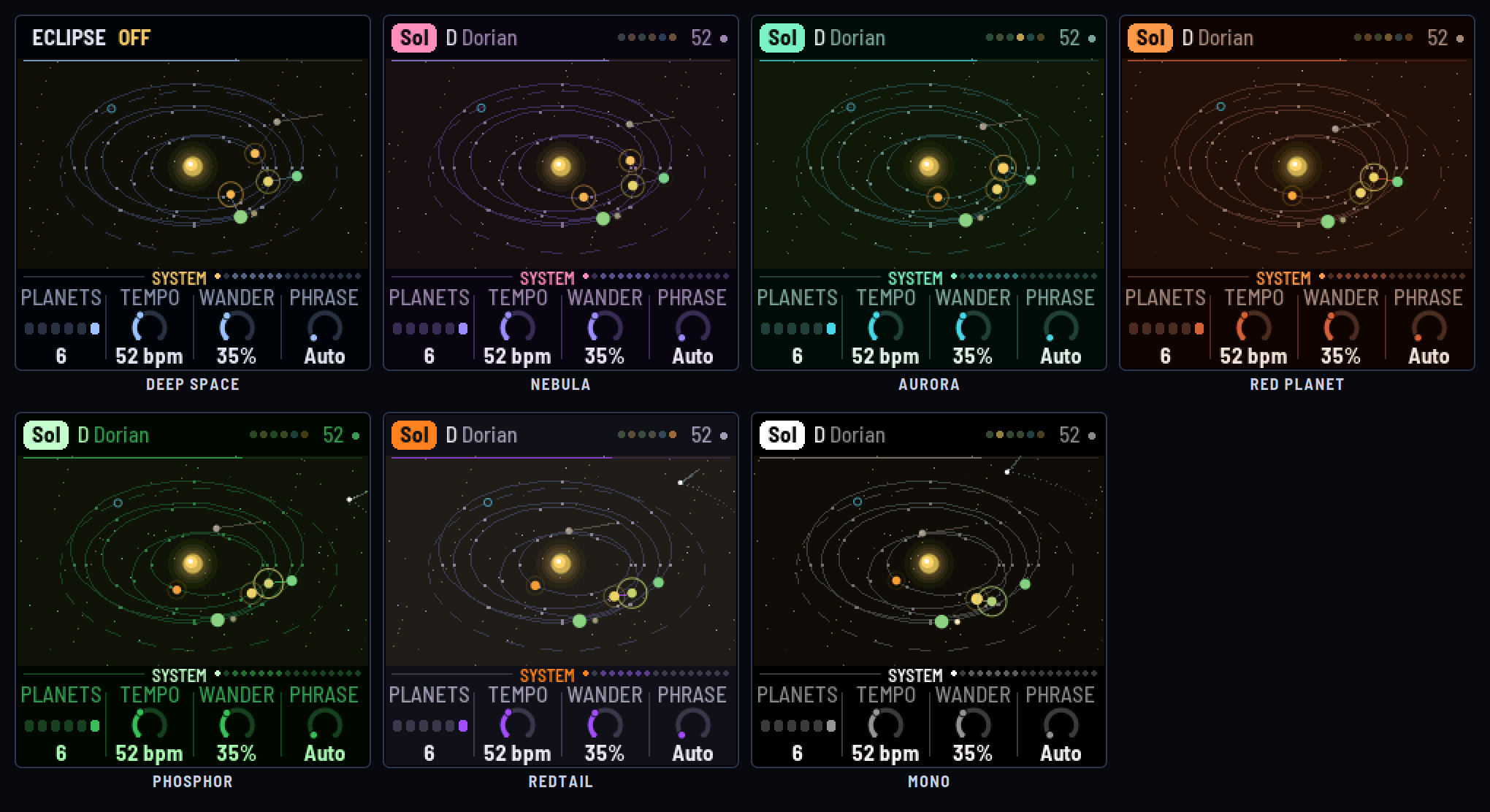Click the comet in the Mono orbit view

1007,472
